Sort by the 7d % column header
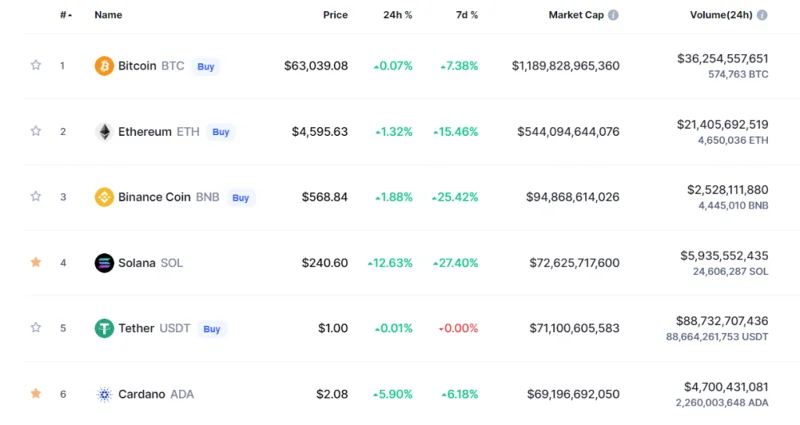 coord(467,15)
